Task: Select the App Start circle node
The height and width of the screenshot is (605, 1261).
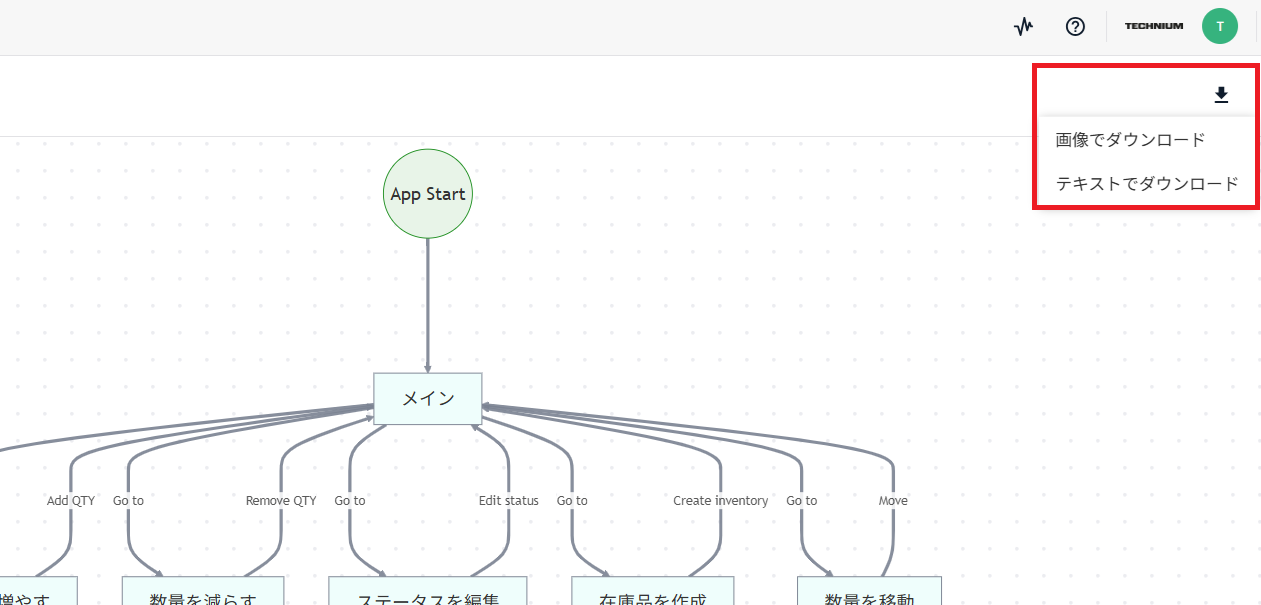Action: (x=428, y=194)
